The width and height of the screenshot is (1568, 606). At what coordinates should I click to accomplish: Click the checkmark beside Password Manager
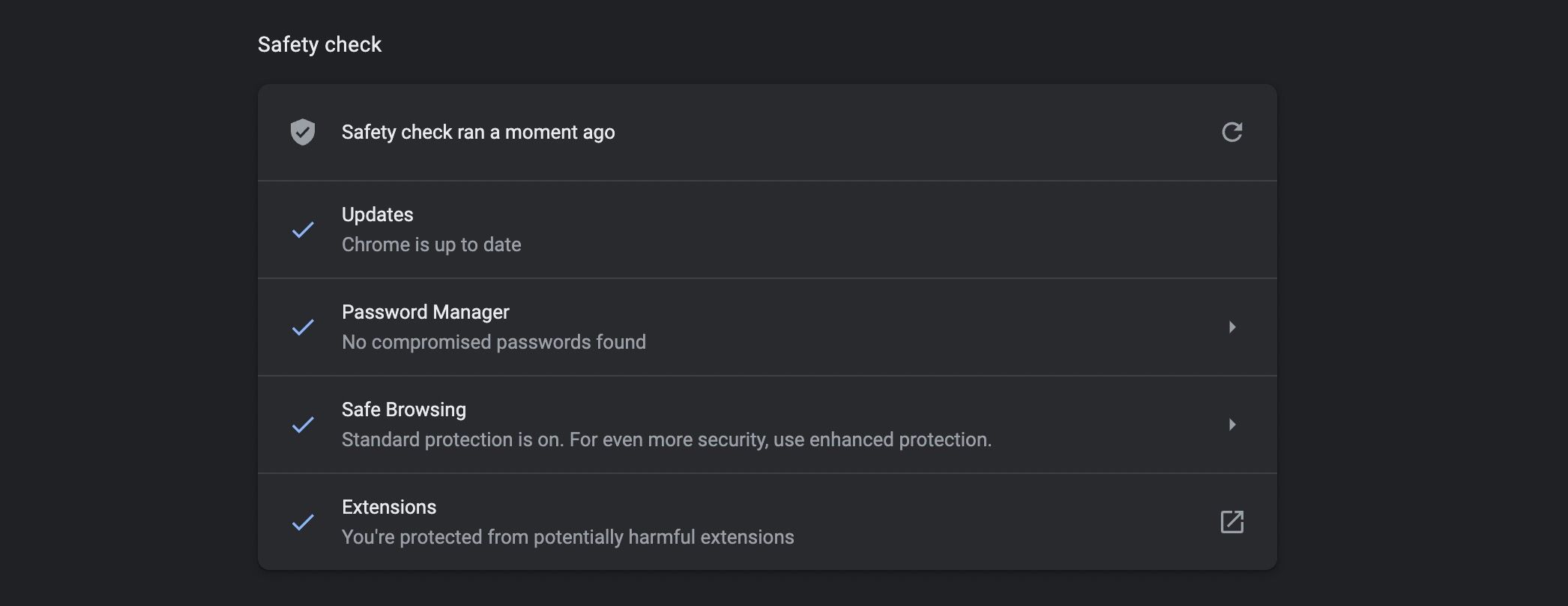pyautogui.click(x=303, y=327)
